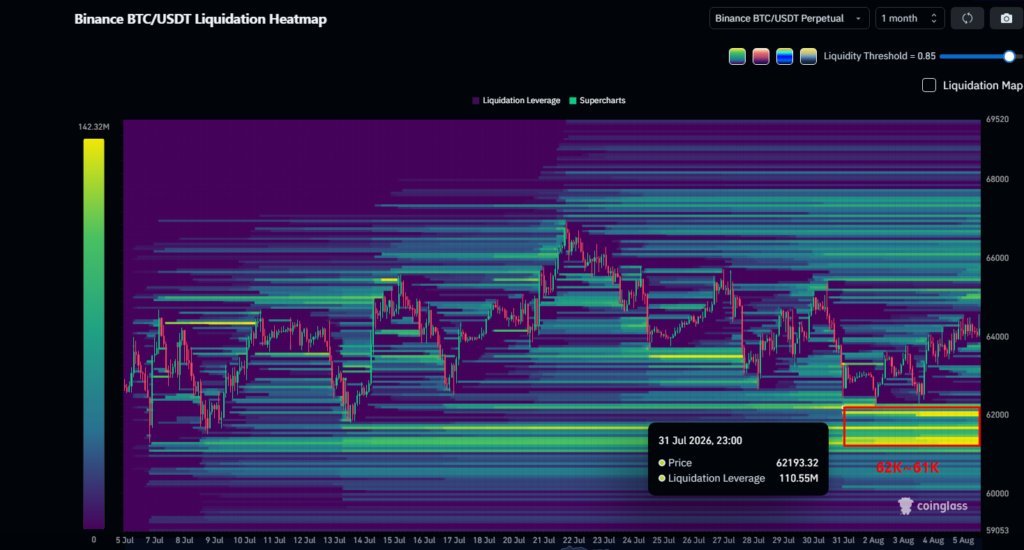Click the 69520 top price label
Screen dimensions: 1024x550
[997, 120]
